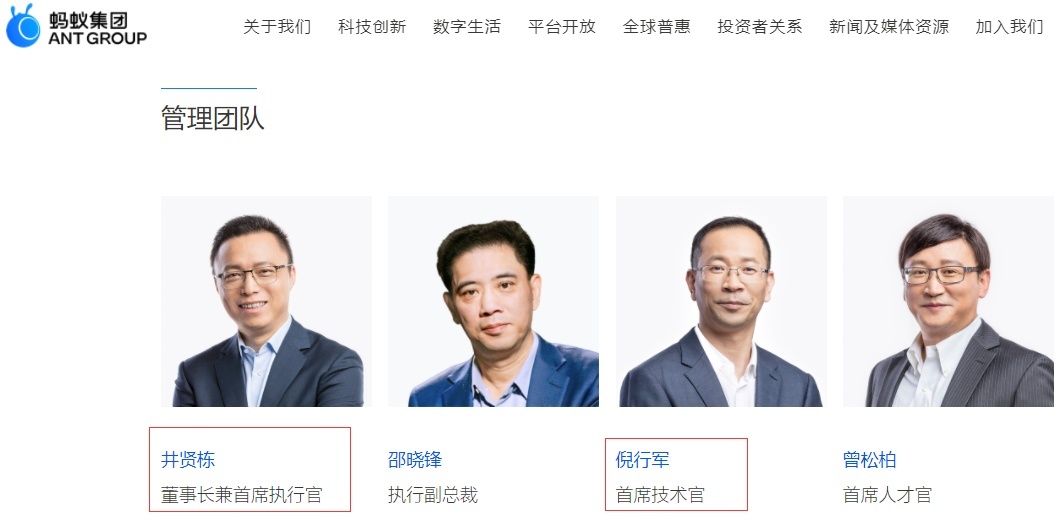The height and width of the screenshot is (518, 1056).
Task: Click the 管理团队 heading
Action: click(x=213, y=118)
